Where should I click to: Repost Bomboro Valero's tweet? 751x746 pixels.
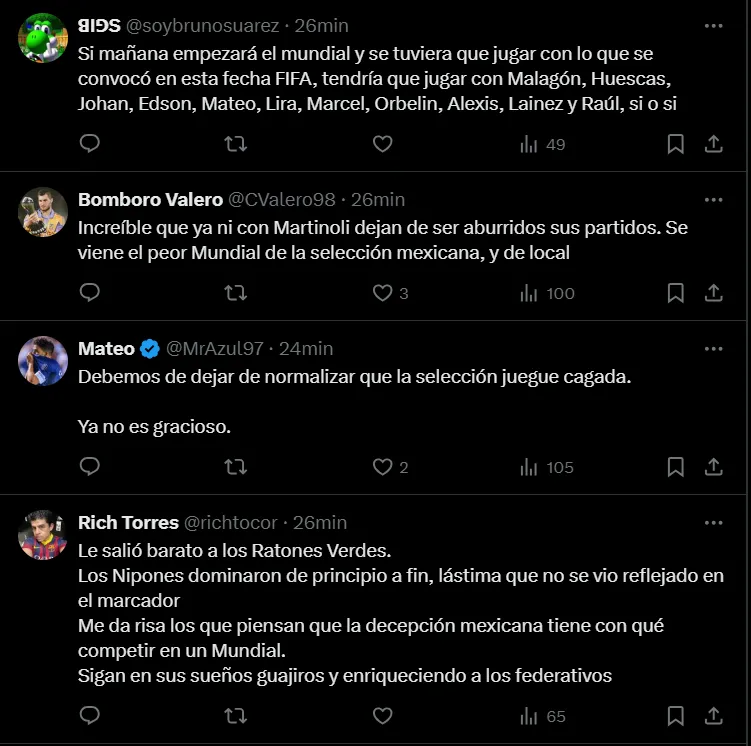tap(236, 293)
